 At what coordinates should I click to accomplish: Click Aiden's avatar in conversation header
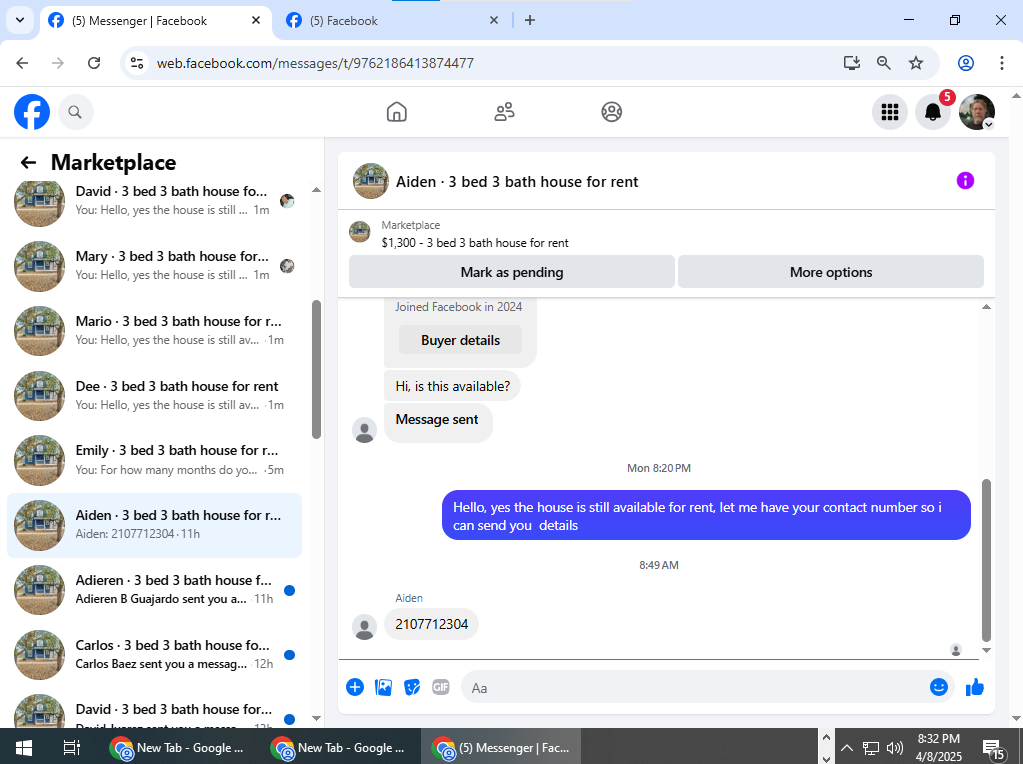[371, 181]
